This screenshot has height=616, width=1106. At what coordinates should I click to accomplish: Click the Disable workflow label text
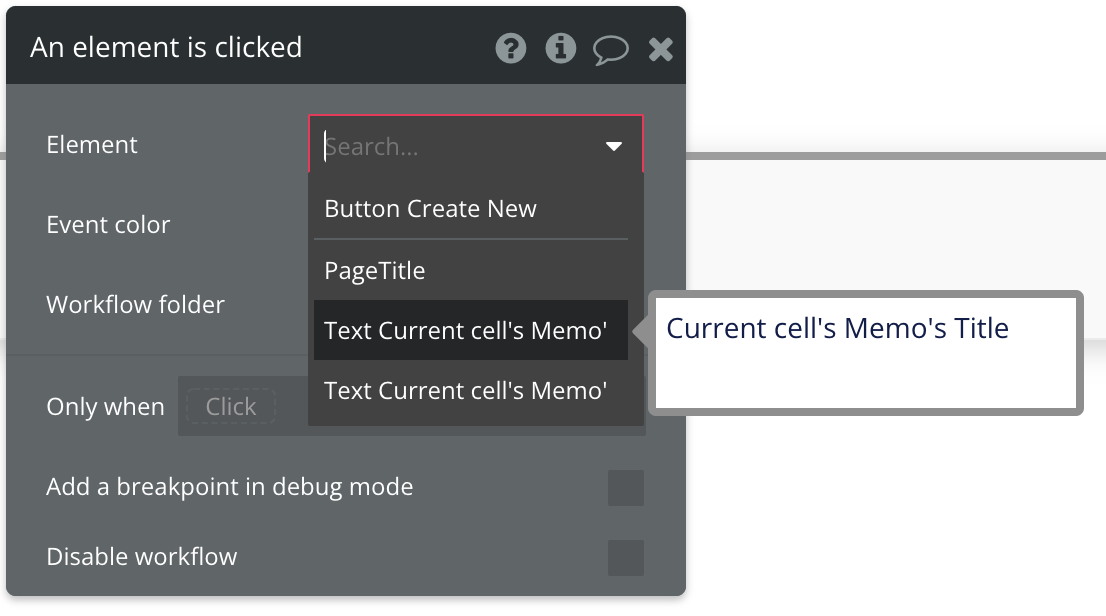pos(142,557)
